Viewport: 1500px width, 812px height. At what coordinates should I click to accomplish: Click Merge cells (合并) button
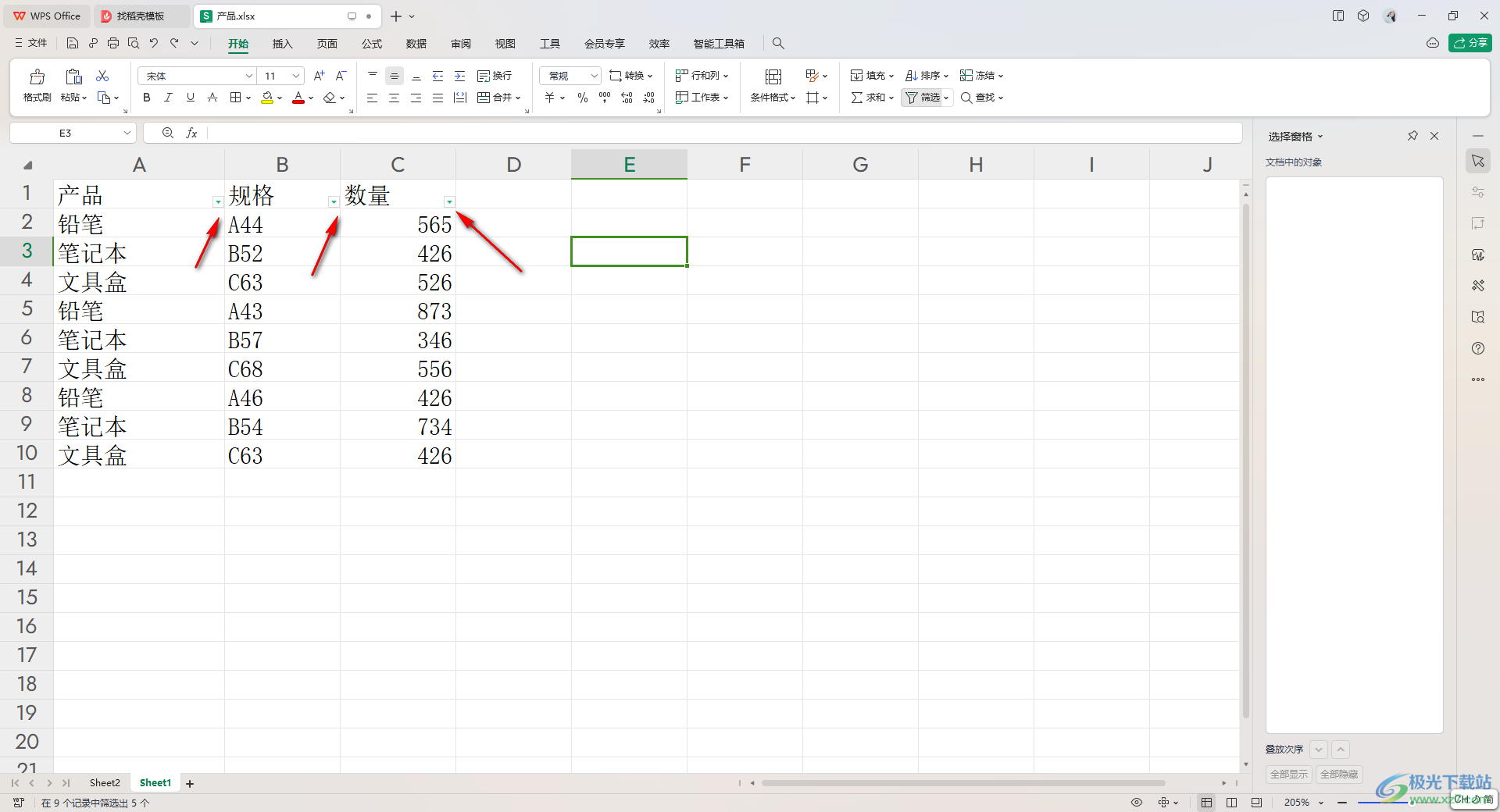point(498,98)
